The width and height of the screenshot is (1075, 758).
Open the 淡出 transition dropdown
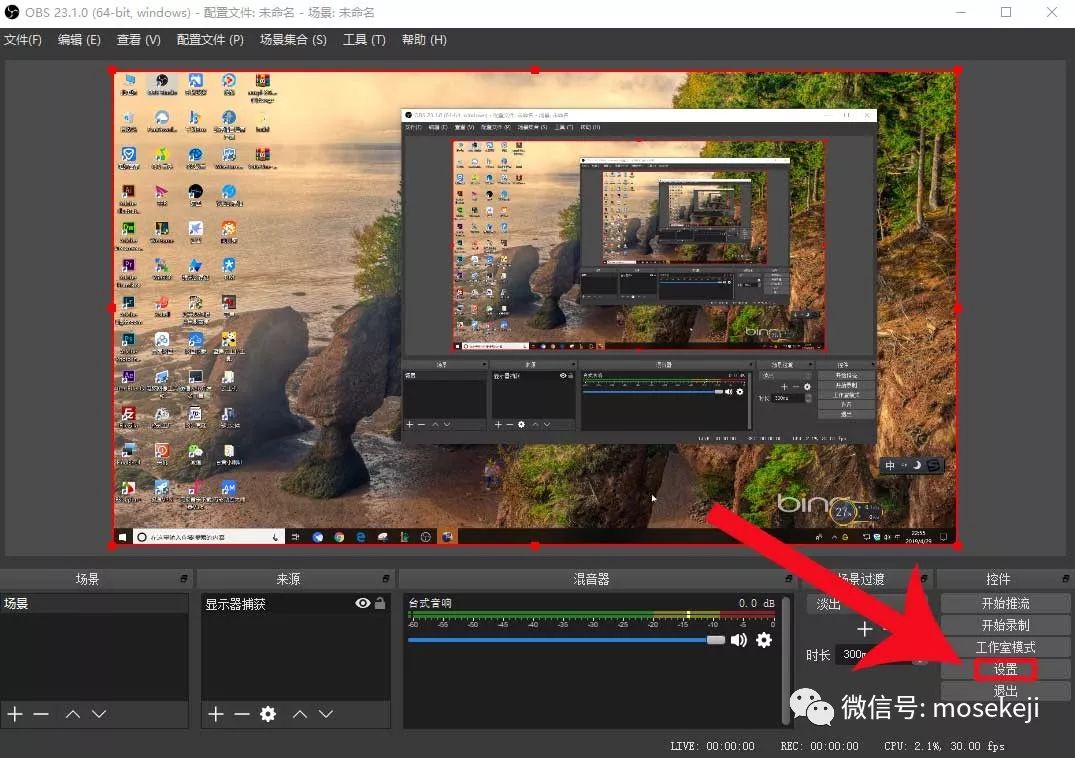tap(867, 604)
